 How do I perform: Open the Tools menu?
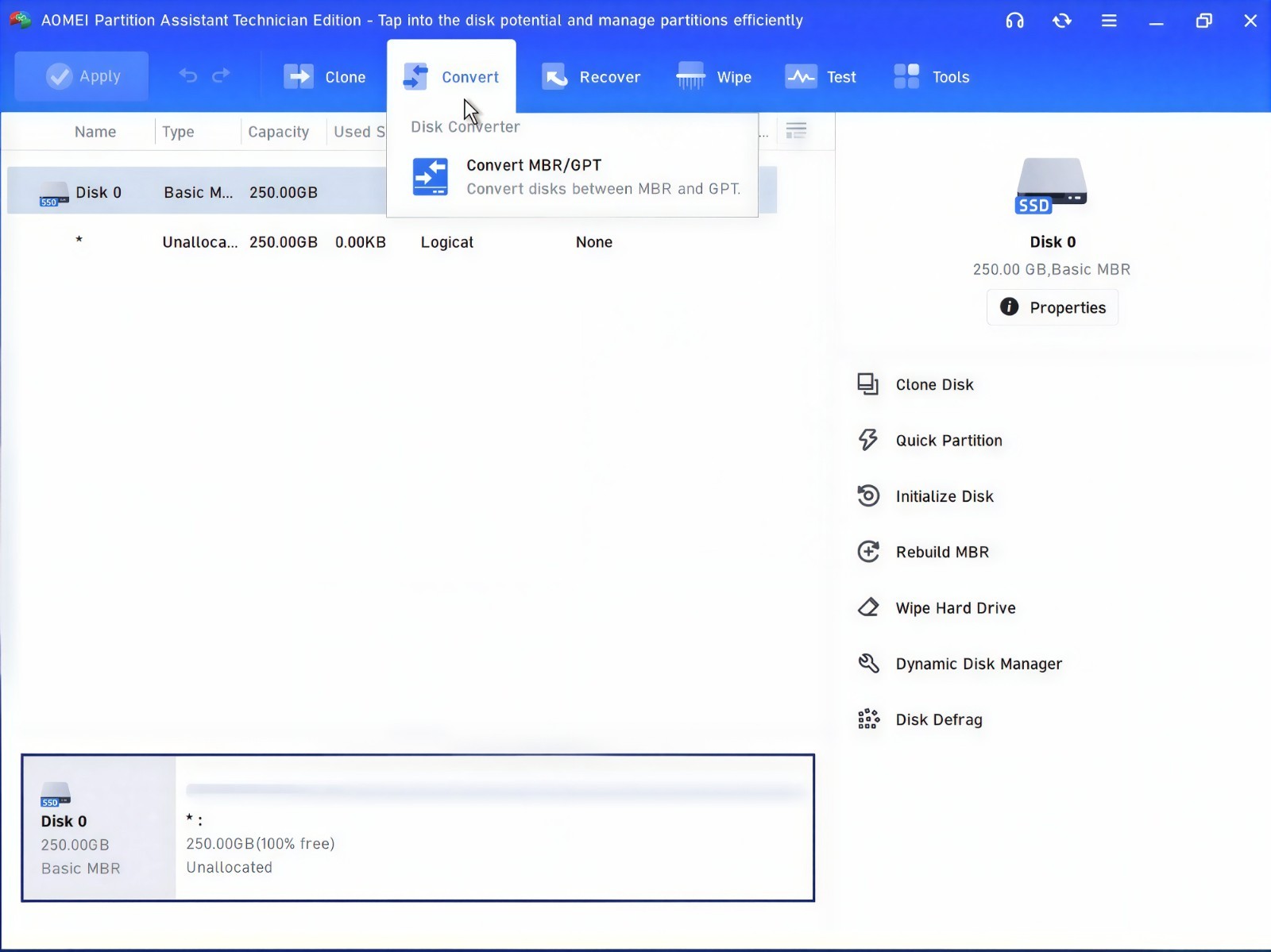(x=932, y=77)
